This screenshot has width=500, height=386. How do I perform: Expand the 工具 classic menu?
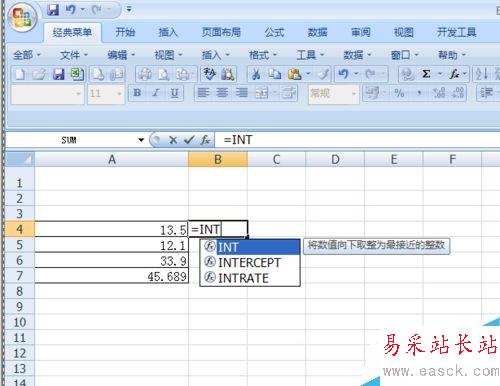coord(310,55)
